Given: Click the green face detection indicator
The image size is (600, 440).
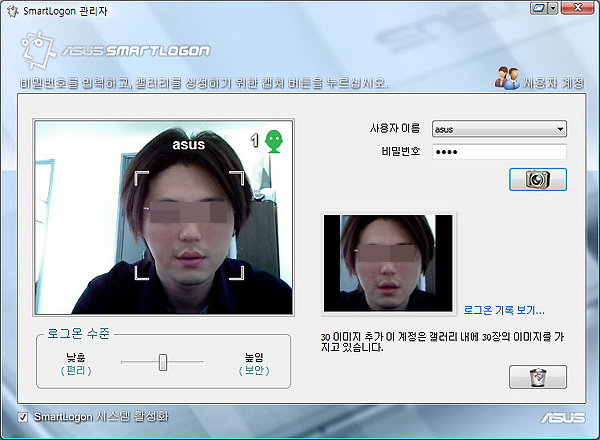Looking at the screenshot, I should [274, 141].
